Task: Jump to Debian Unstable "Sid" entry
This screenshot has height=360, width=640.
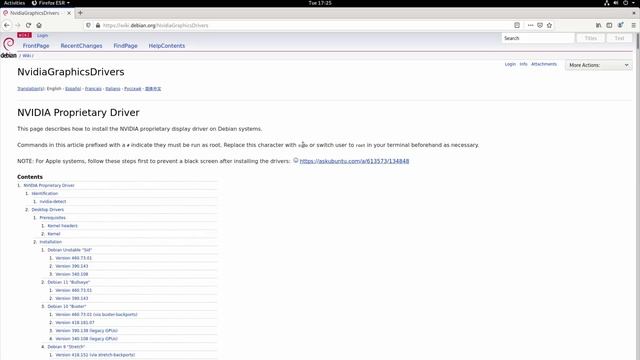Action: pyautogui.click(x=69, y=250)
